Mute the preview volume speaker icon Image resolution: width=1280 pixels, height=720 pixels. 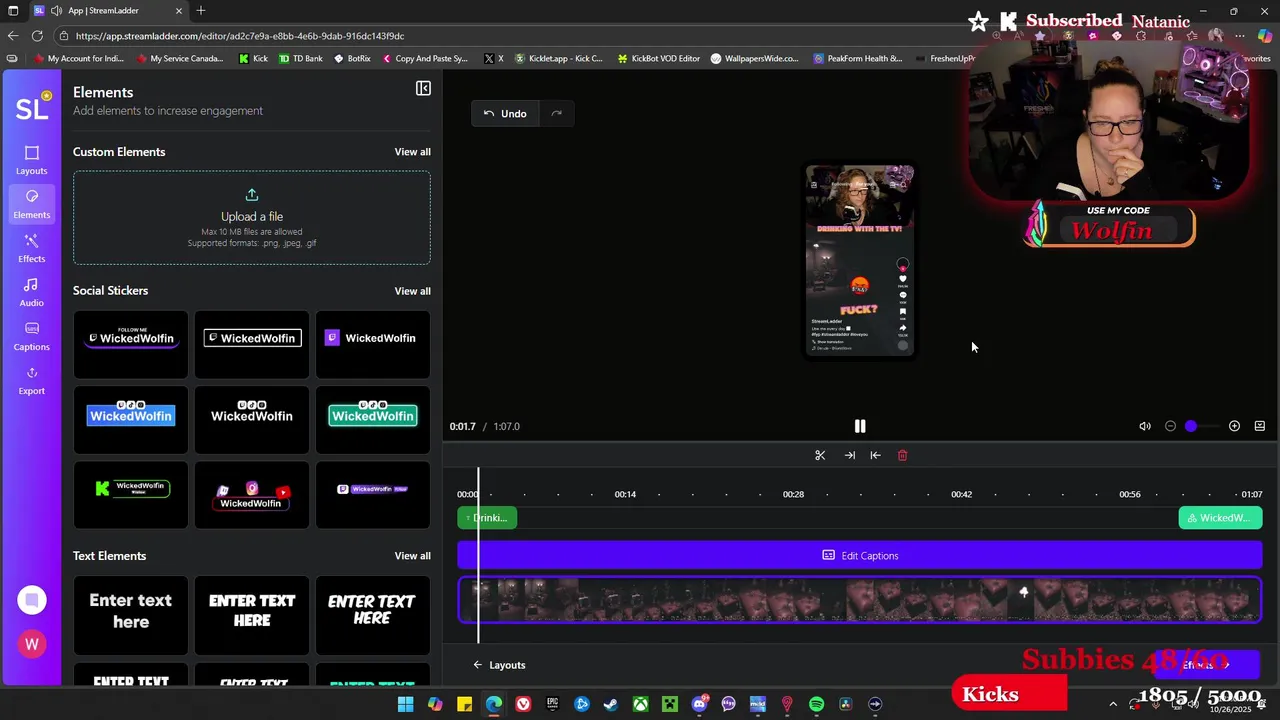[1144, 426]
